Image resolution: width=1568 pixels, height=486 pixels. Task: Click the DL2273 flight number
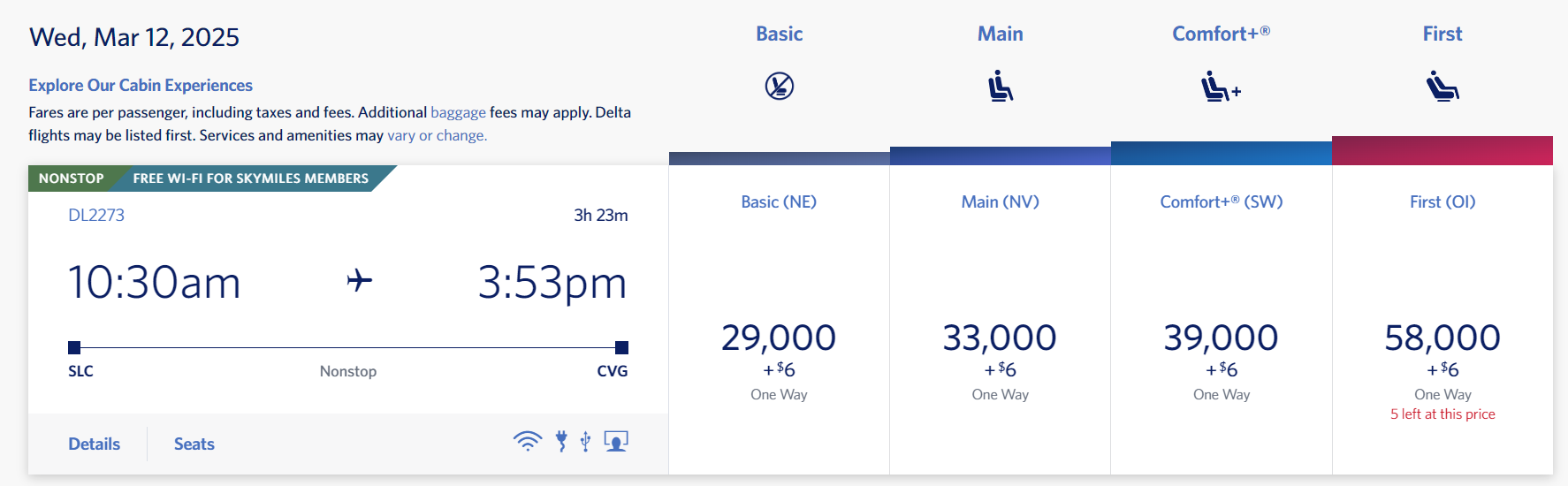(x=96, y=215)
